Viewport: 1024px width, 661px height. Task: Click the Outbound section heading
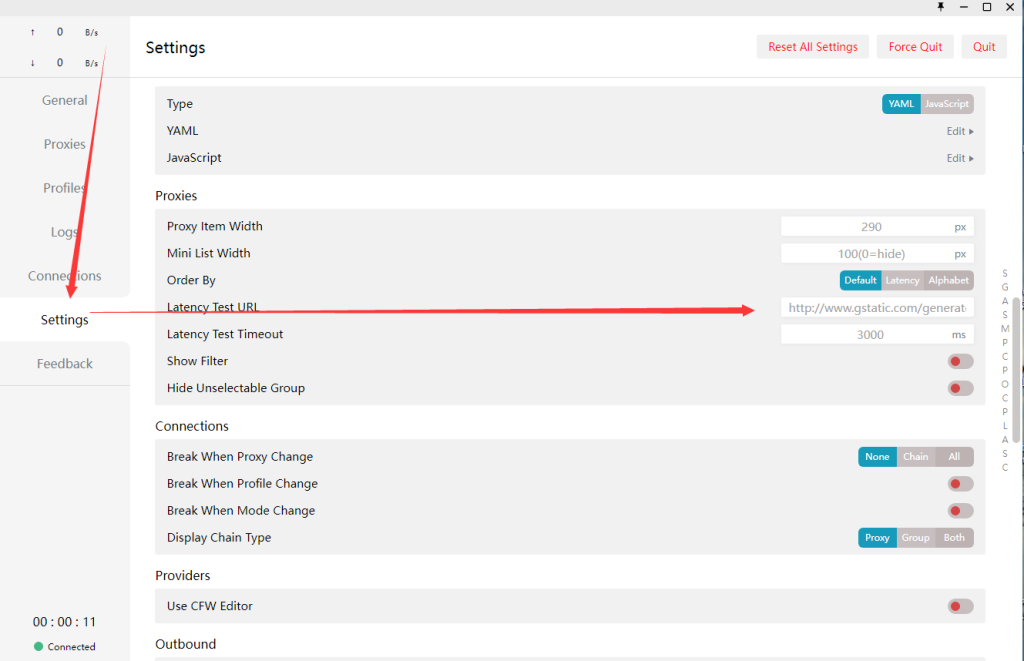185,644
